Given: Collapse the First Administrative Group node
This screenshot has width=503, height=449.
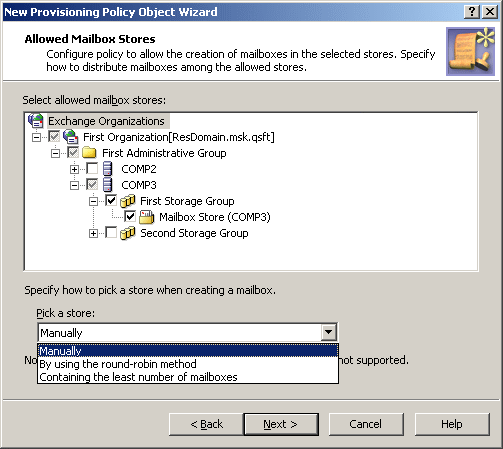Looking at the screenshot, I should click(55, 153).
